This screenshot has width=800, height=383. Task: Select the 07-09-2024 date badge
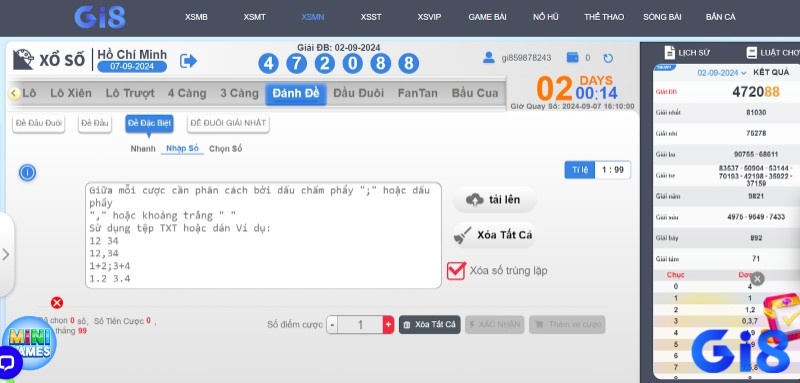pyautogui.click(x=132, y=66)
